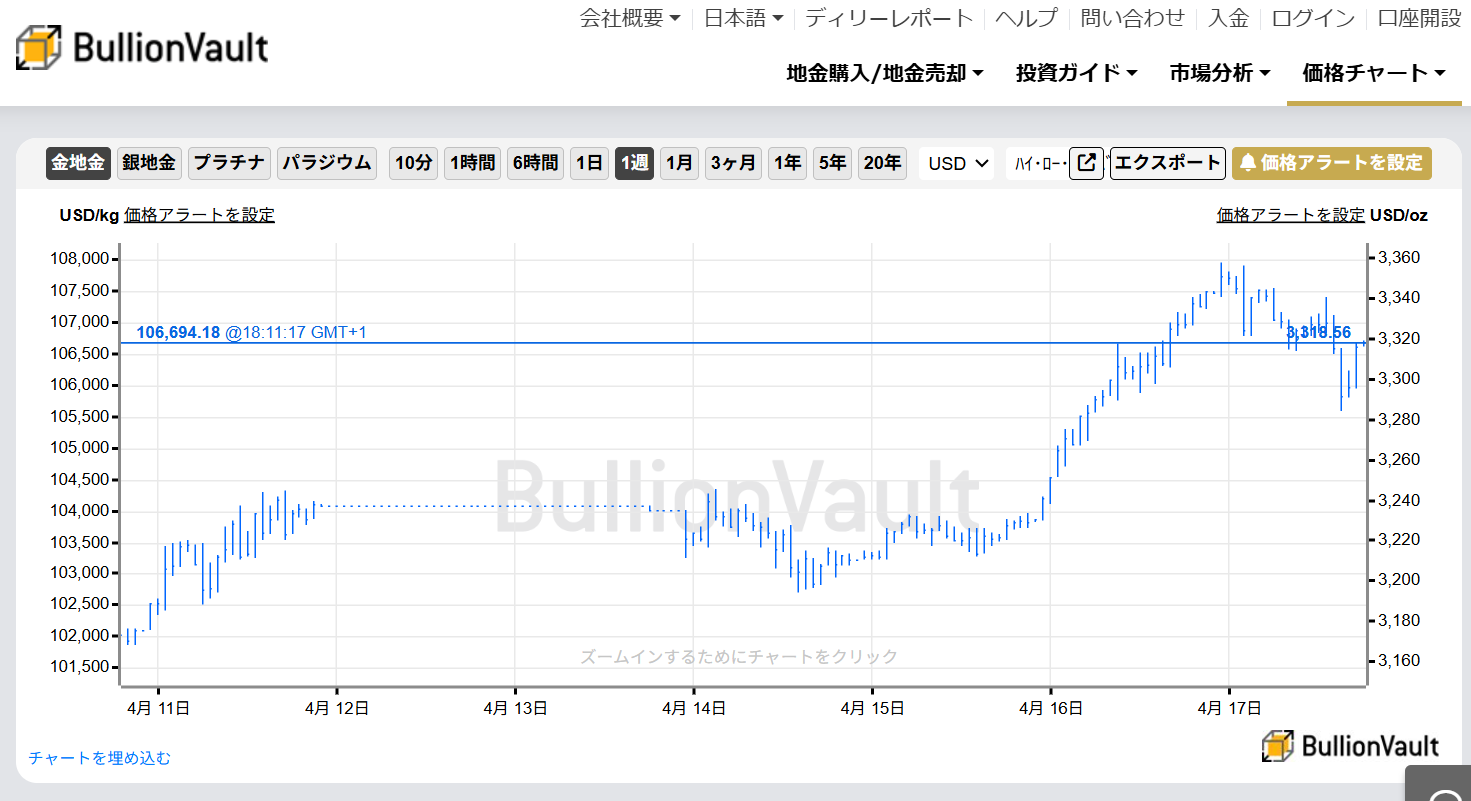Click チャートを埋め込む link
Viewport: 1471px width, 801px height.
click(100, 758)
